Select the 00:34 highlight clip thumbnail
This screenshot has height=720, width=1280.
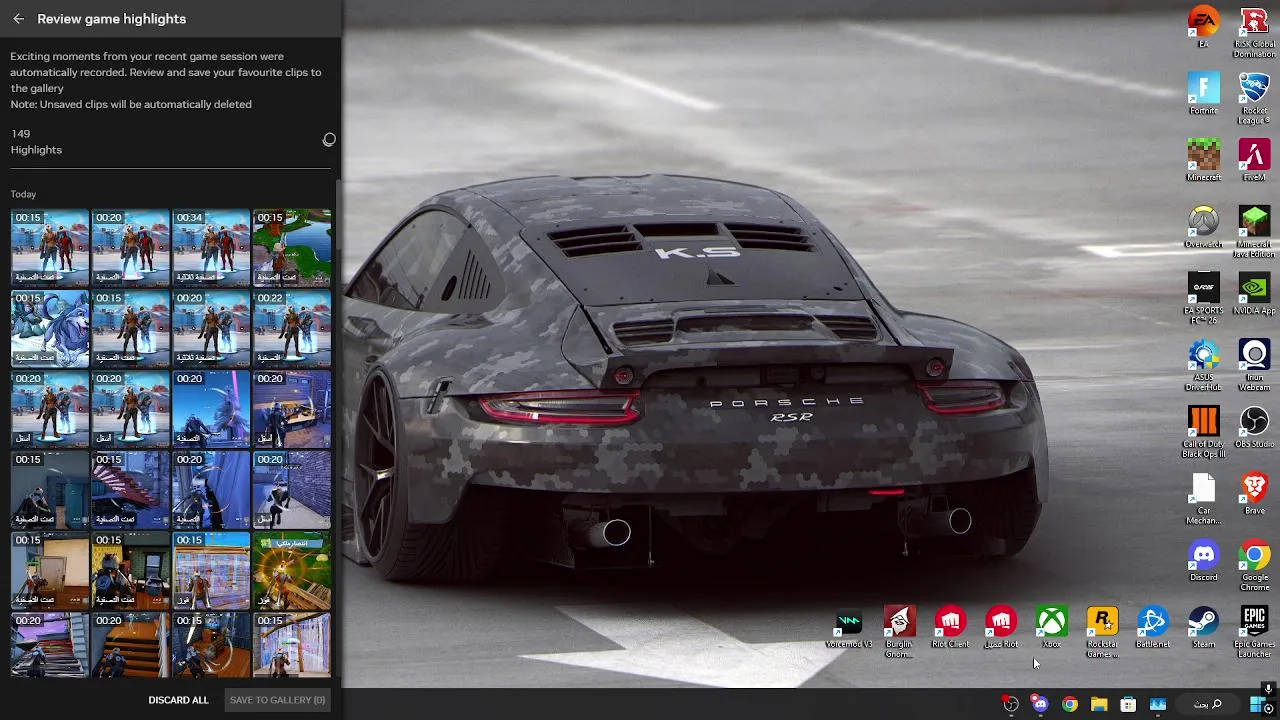211,247
